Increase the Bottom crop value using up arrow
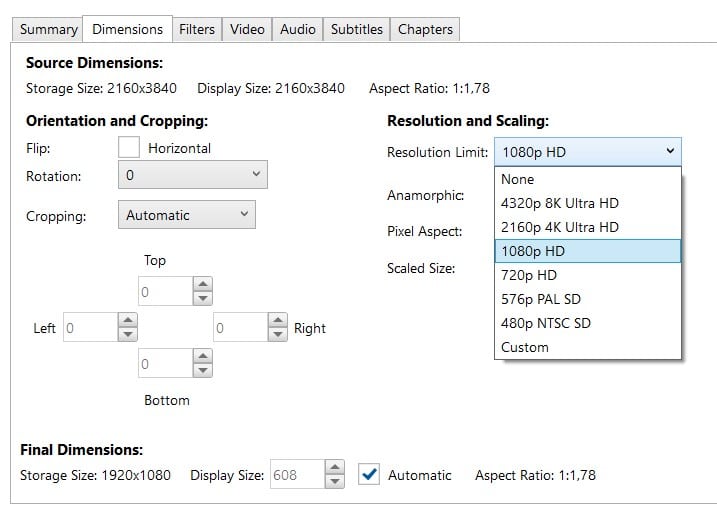 [203, 358]
